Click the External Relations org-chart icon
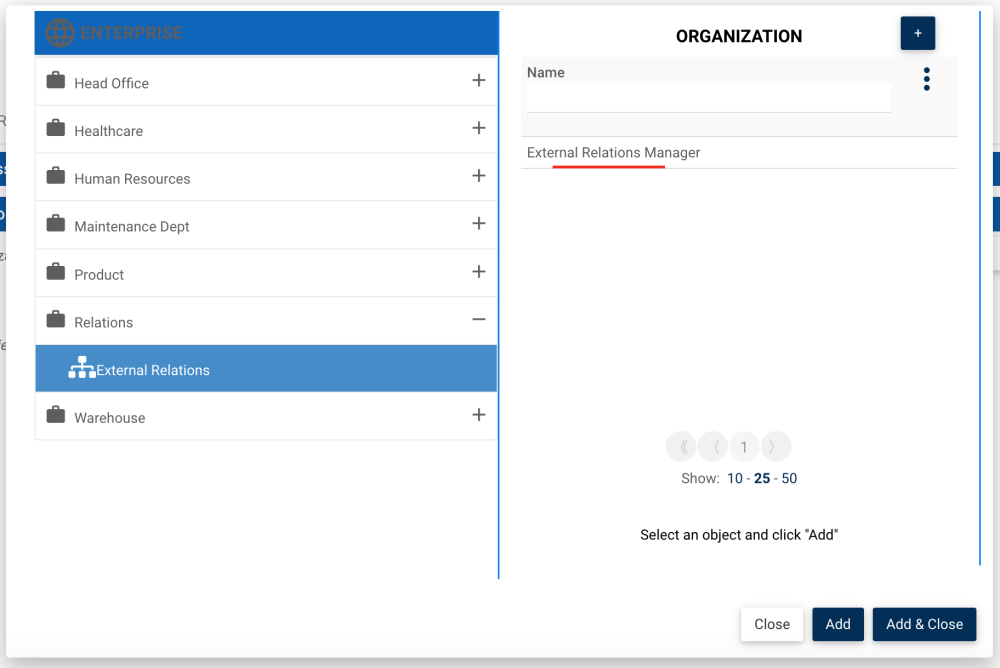 coord(82,367)
